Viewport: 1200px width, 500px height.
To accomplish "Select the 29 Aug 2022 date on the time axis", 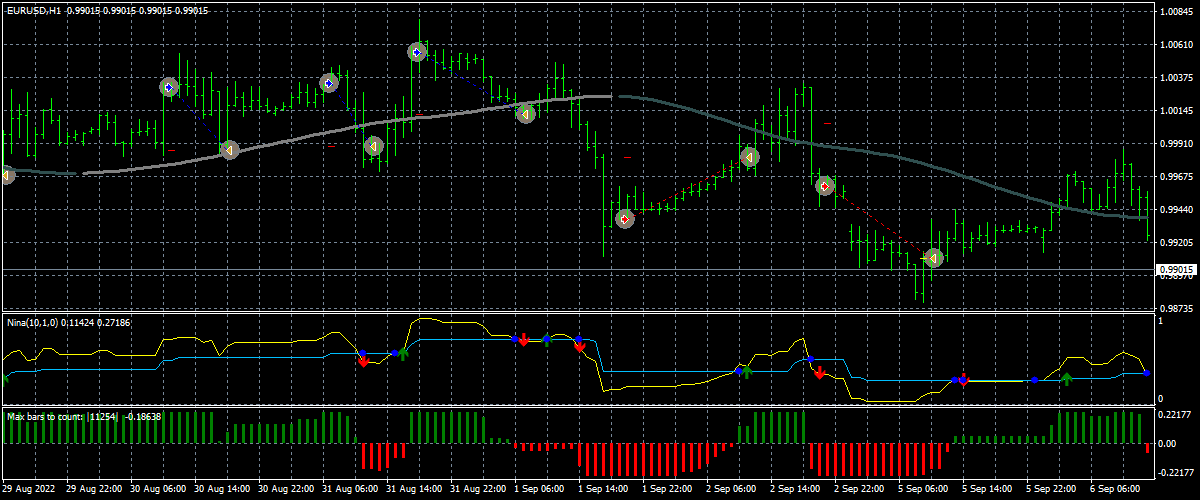I will 28,490.
